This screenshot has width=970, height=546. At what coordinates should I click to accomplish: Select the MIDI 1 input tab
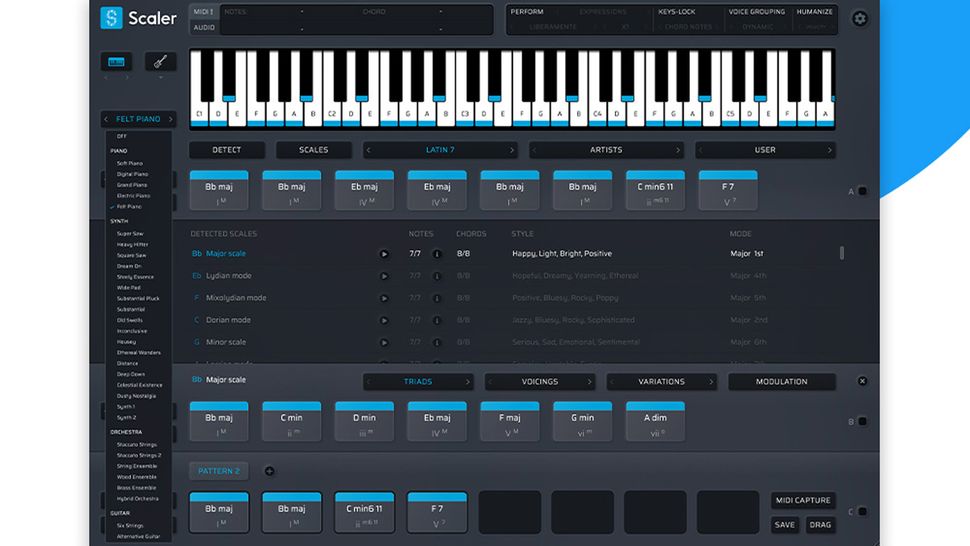point(204,12)
